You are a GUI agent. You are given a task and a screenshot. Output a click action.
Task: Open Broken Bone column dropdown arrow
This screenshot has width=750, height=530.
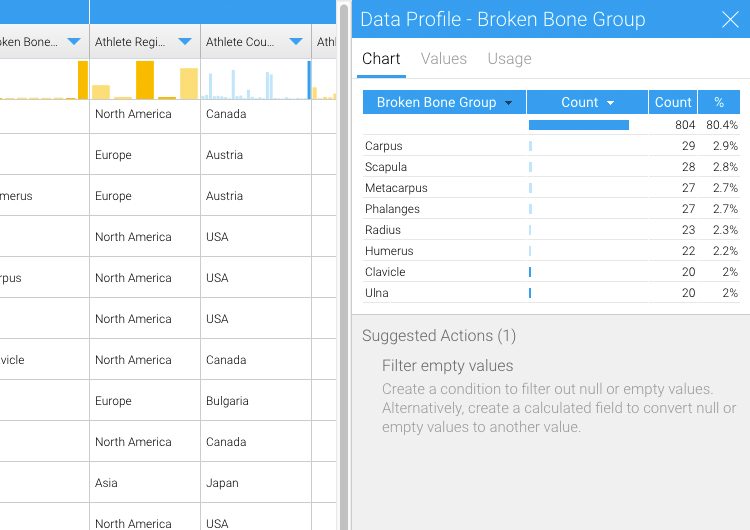coord(74,42)
